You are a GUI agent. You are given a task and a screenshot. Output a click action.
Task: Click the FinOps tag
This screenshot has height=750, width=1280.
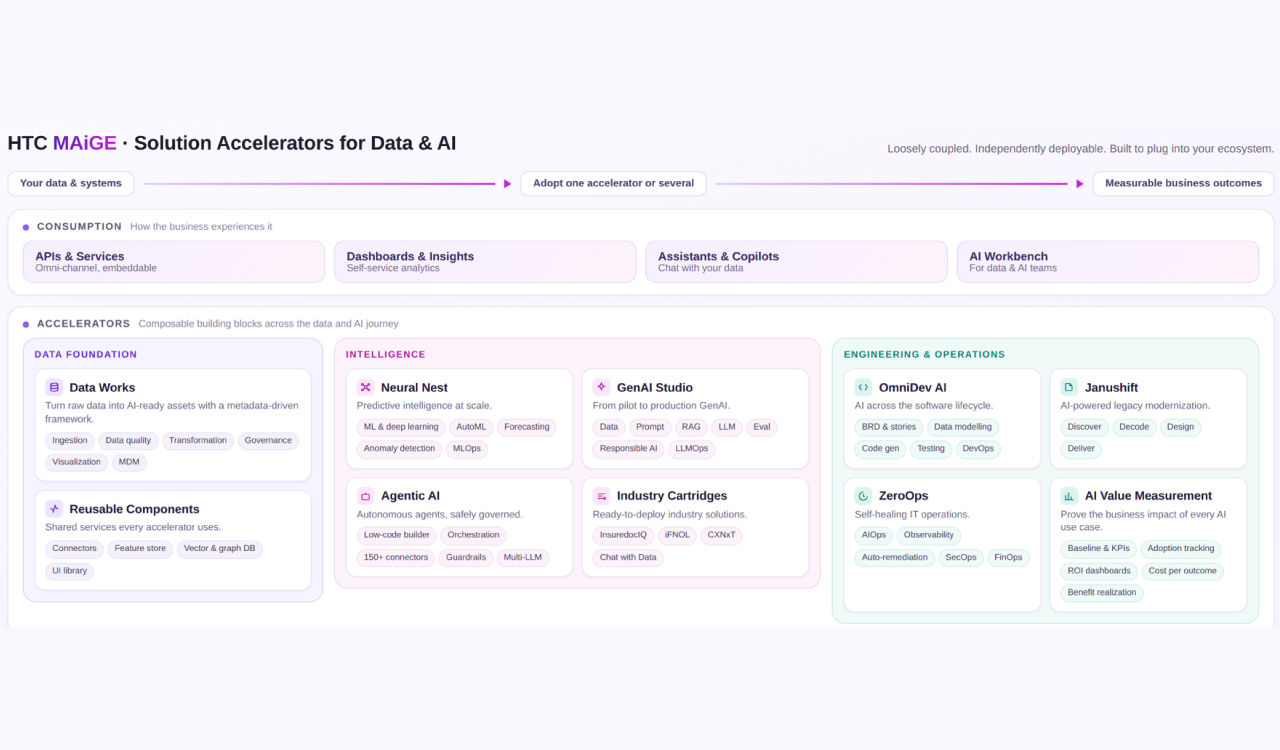[x=1009, y=557]
